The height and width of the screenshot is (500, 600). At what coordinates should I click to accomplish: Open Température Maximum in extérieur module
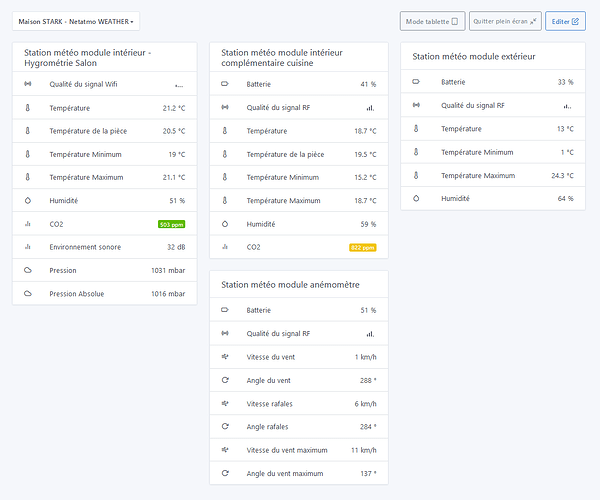coord(478,175)
